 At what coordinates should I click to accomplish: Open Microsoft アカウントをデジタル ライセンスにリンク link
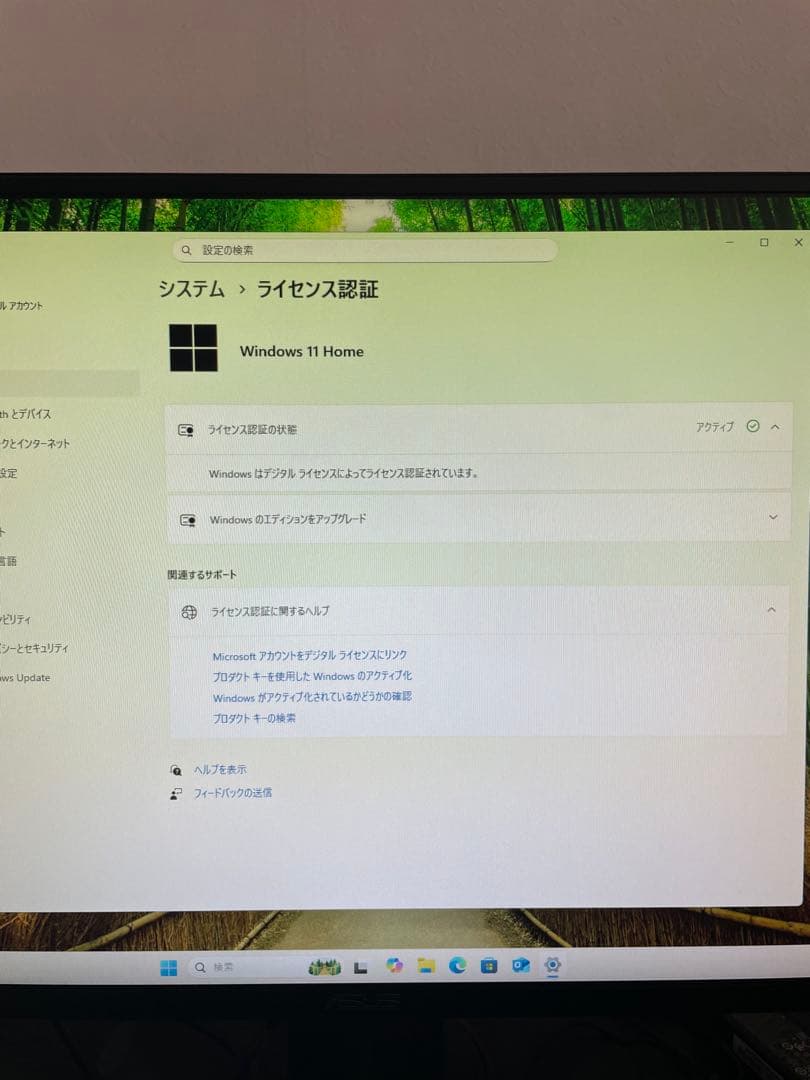tap(310, 656)
